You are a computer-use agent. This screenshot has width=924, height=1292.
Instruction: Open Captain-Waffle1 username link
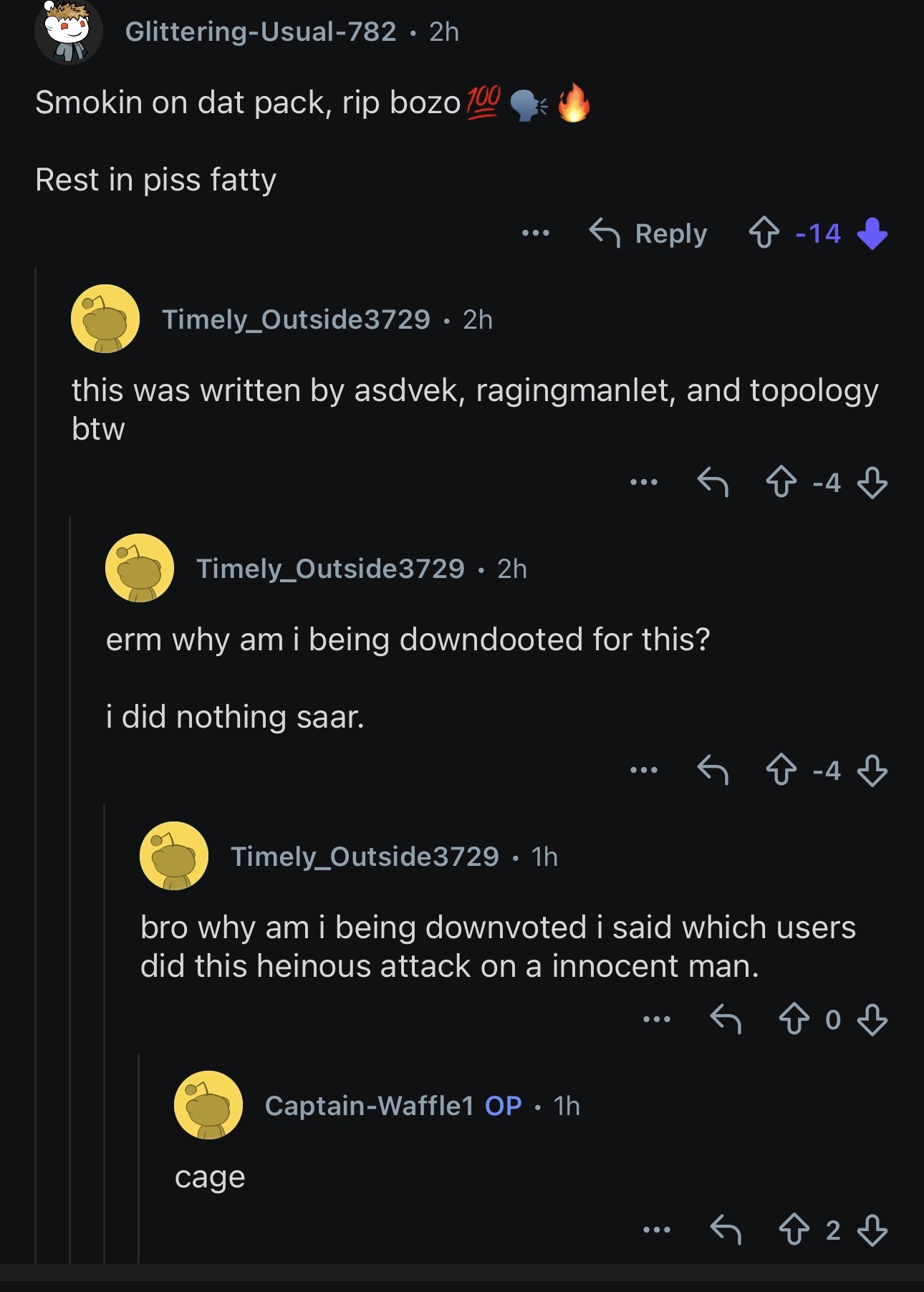(x=369, y=1106)
